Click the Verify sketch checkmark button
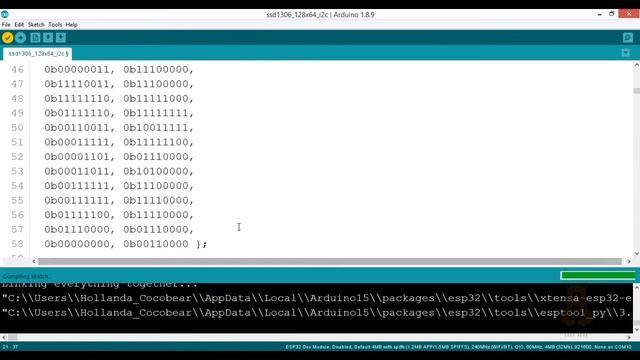Screen dimensions: 640x360 tap(8, 38)
